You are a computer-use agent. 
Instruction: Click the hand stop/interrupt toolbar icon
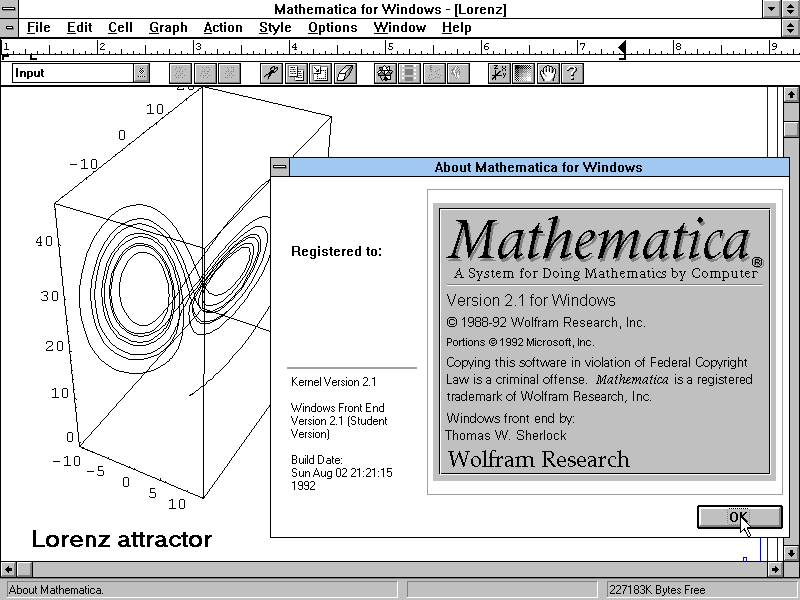[x=548, y=73]
